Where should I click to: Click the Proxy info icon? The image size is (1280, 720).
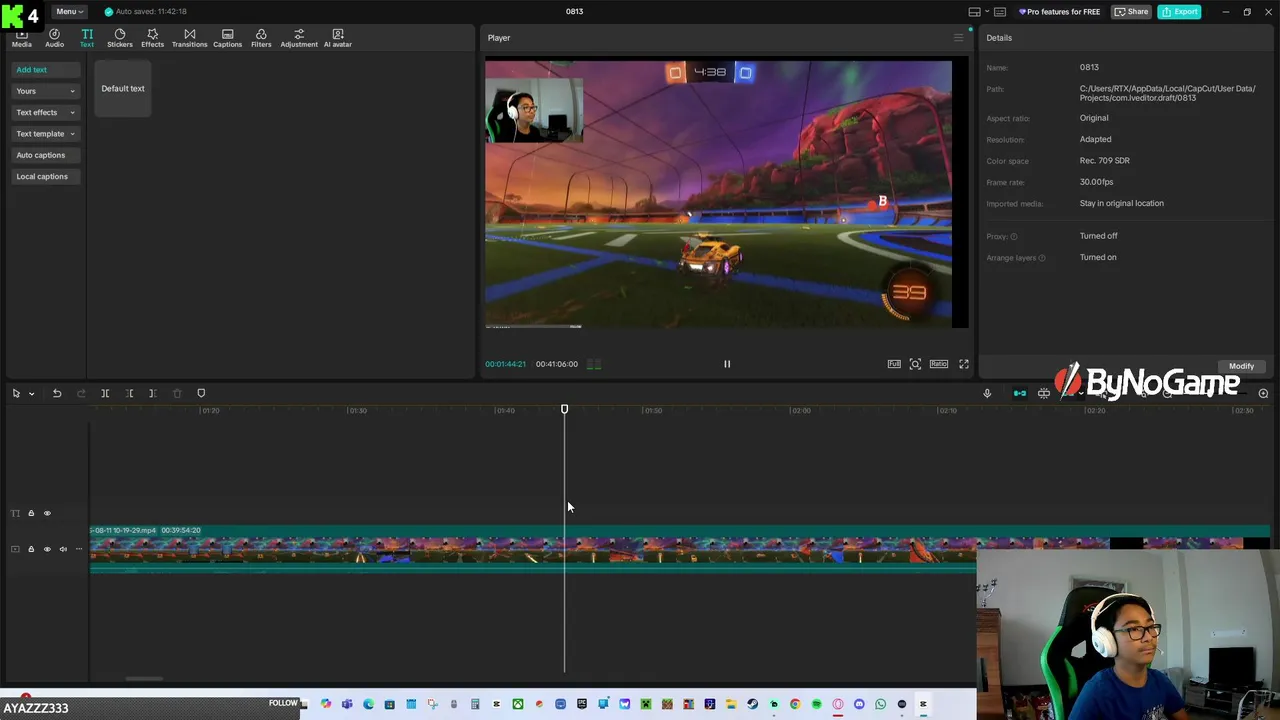click(x=1013, y=237)
